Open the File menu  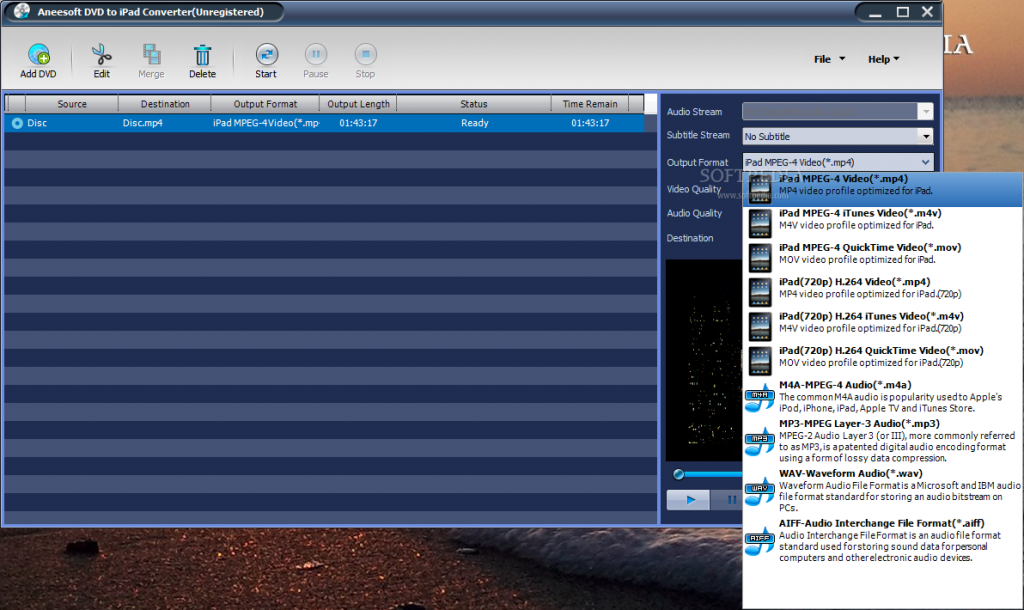click(829, 59)
